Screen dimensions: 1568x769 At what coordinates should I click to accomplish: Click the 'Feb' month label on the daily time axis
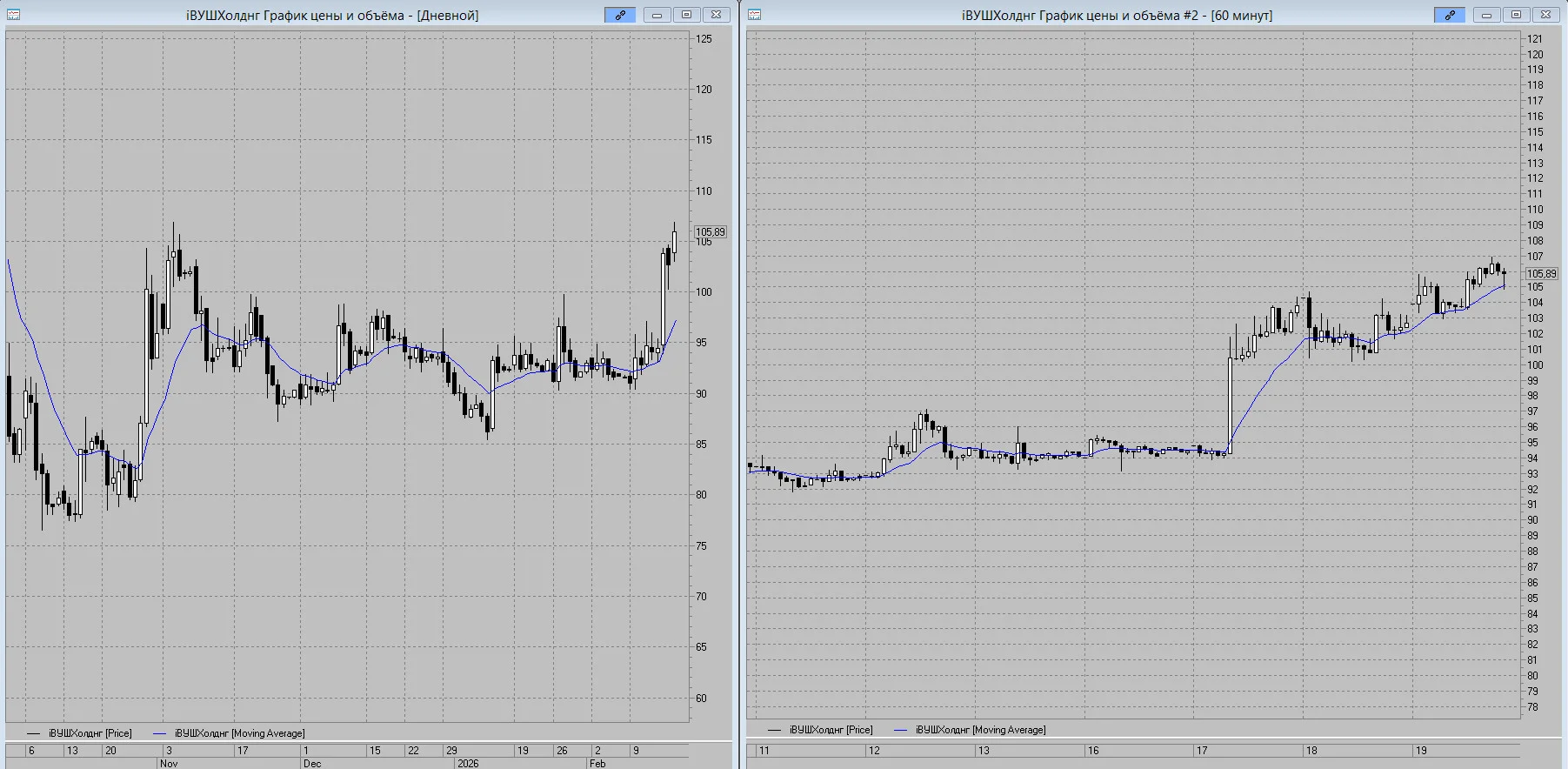point(597,763)
